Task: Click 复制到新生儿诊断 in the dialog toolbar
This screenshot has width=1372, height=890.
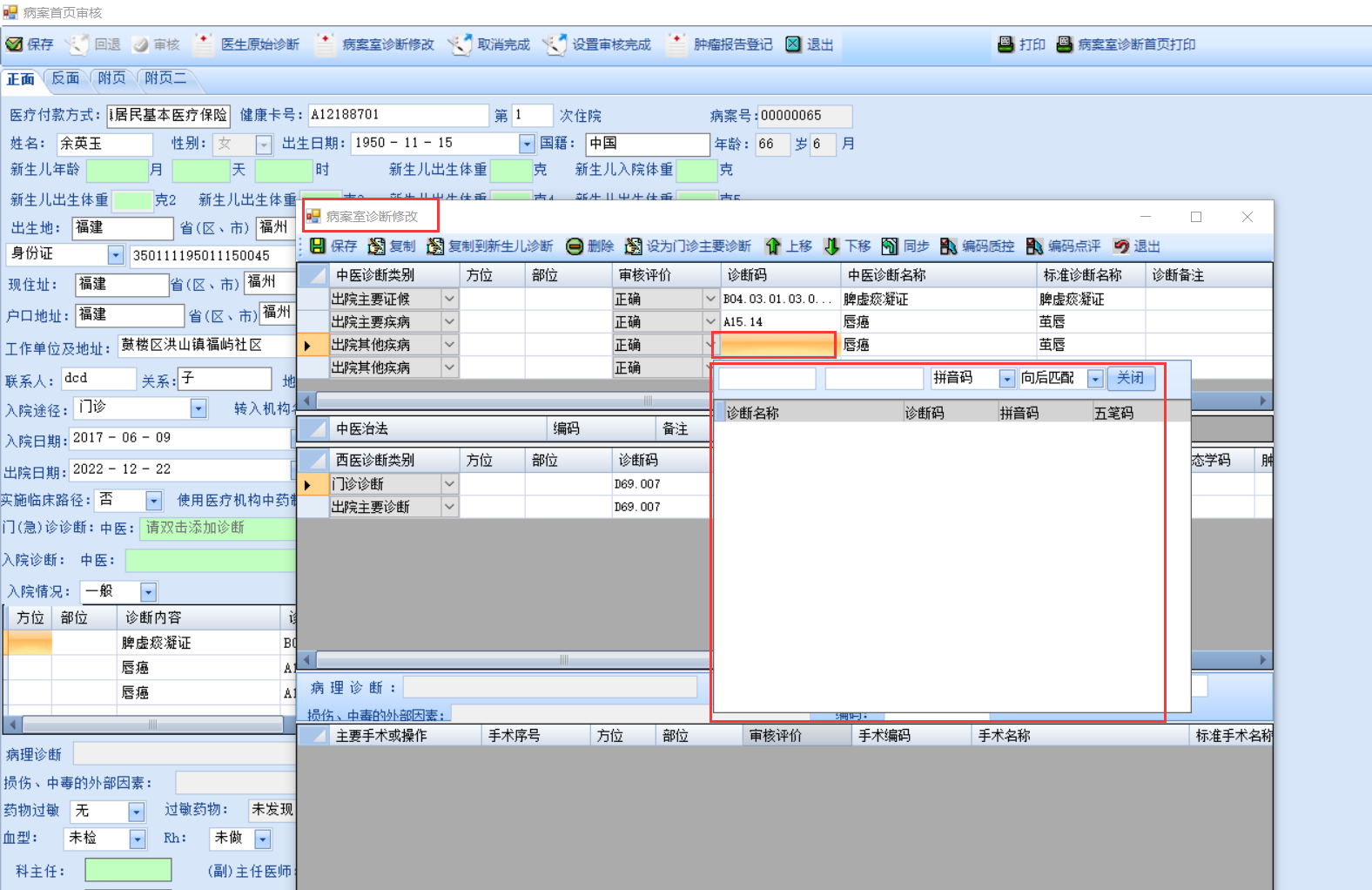Action: point(490,246)
